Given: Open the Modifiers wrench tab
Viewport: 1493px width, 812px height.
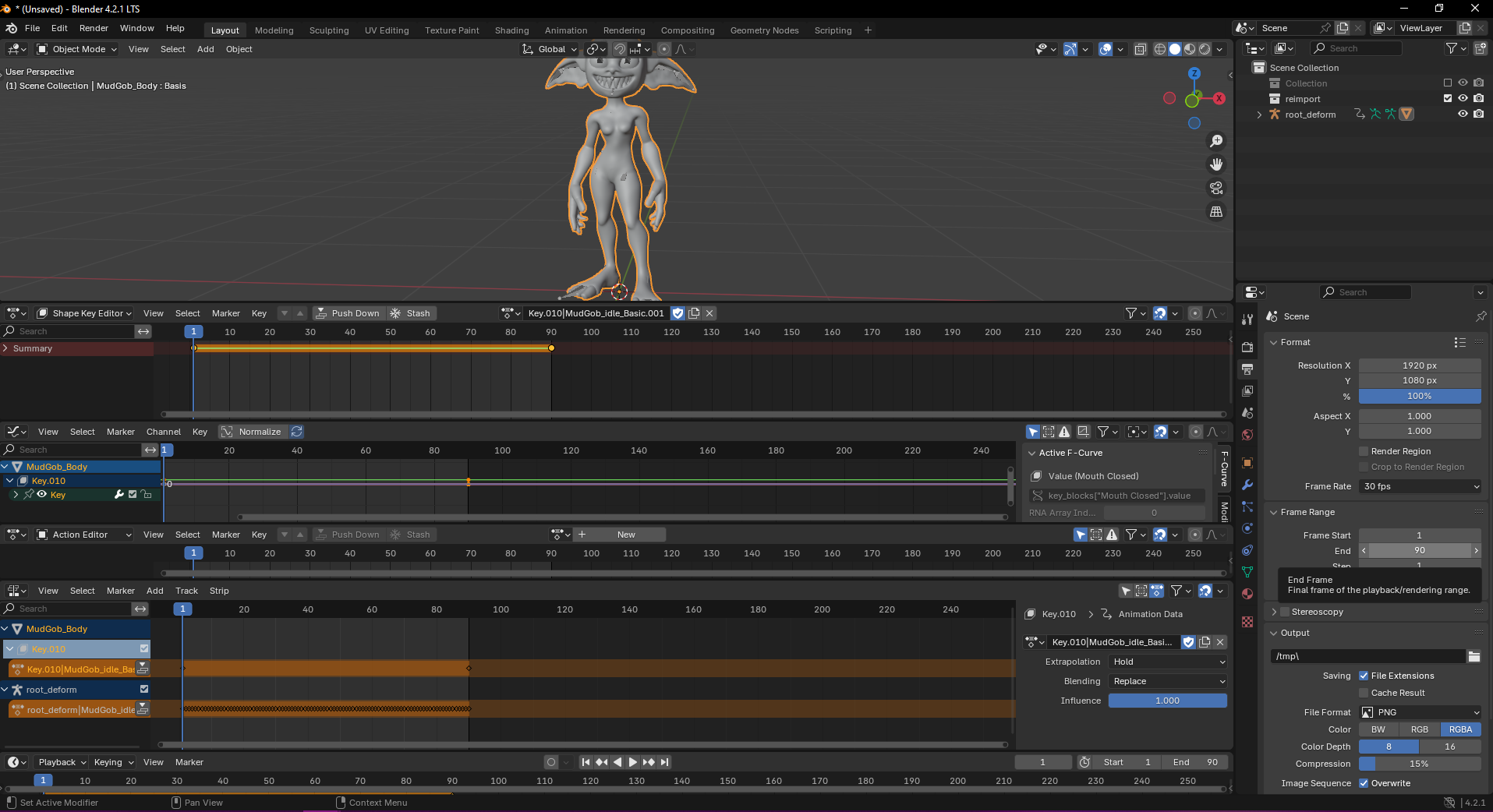Looking at the screenshot, I should [1247, 485].
